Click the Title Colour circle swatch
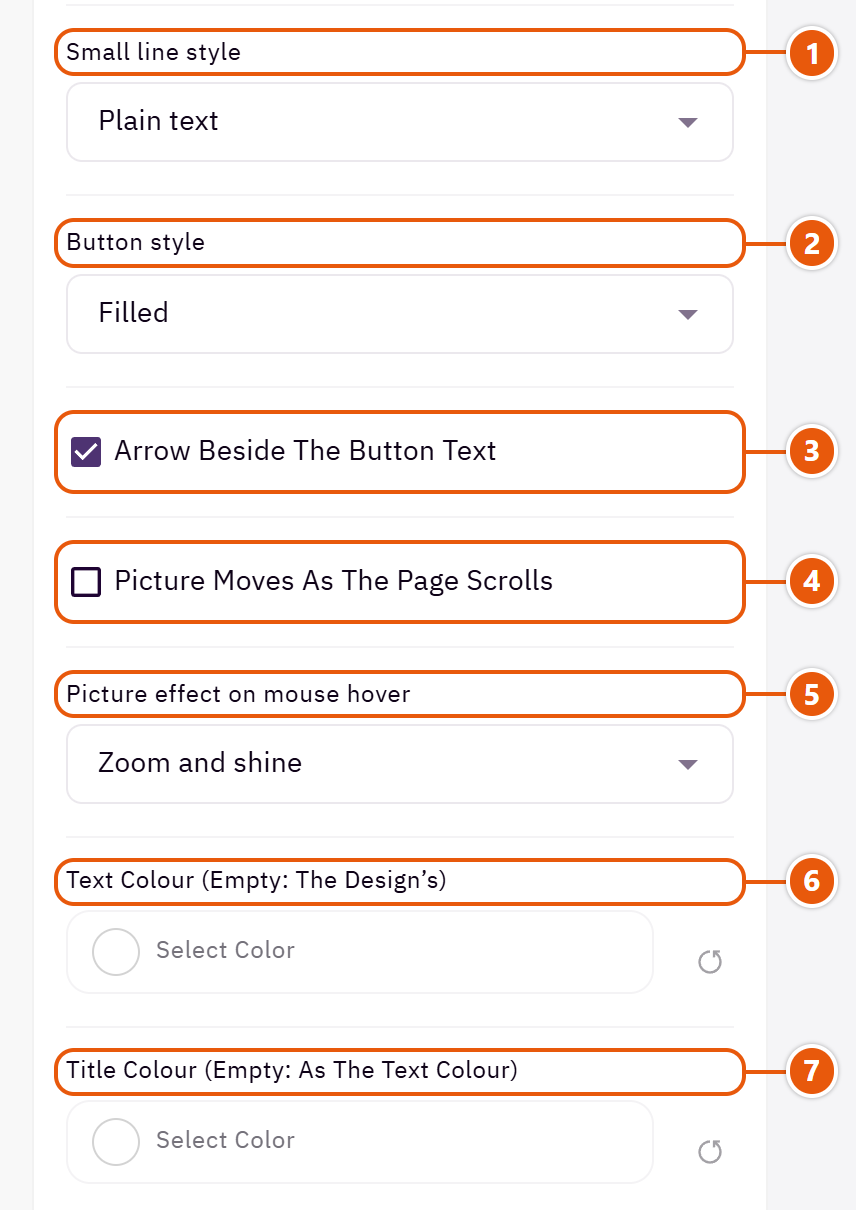The width and height of the screenshot is (856, 1210). (116, 1141)
